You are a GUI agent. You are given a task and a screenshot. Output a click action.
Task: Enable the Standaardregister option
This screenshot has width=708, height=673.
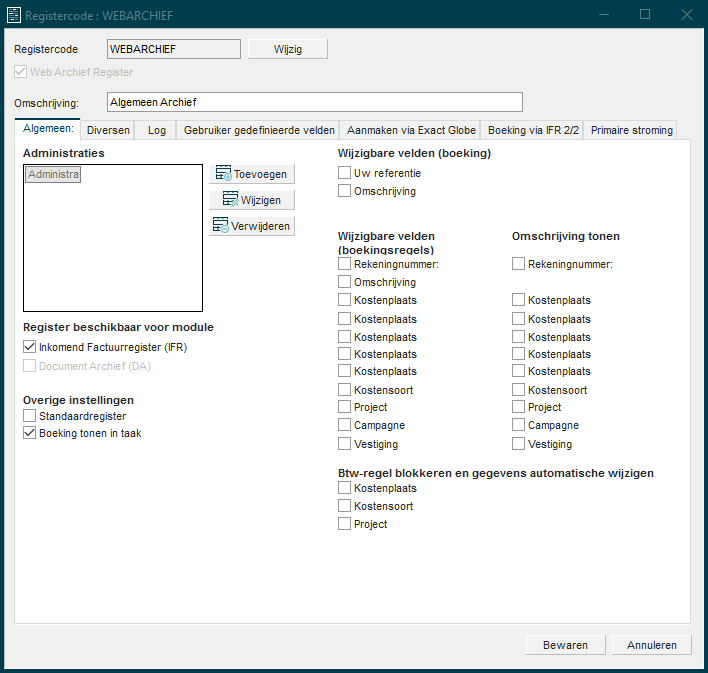tap(29, 416)
